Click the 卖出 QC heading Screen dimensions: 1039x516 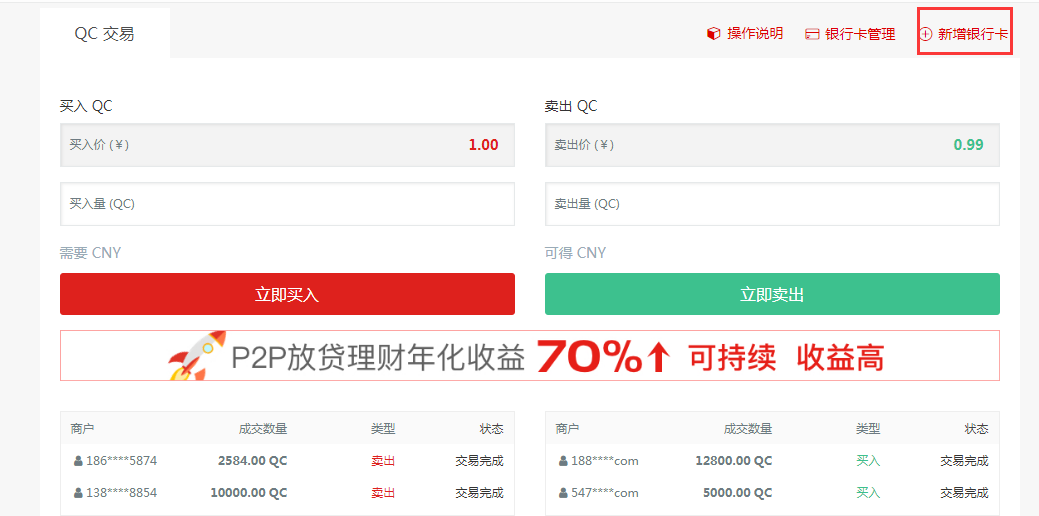[x=571, y=106]
